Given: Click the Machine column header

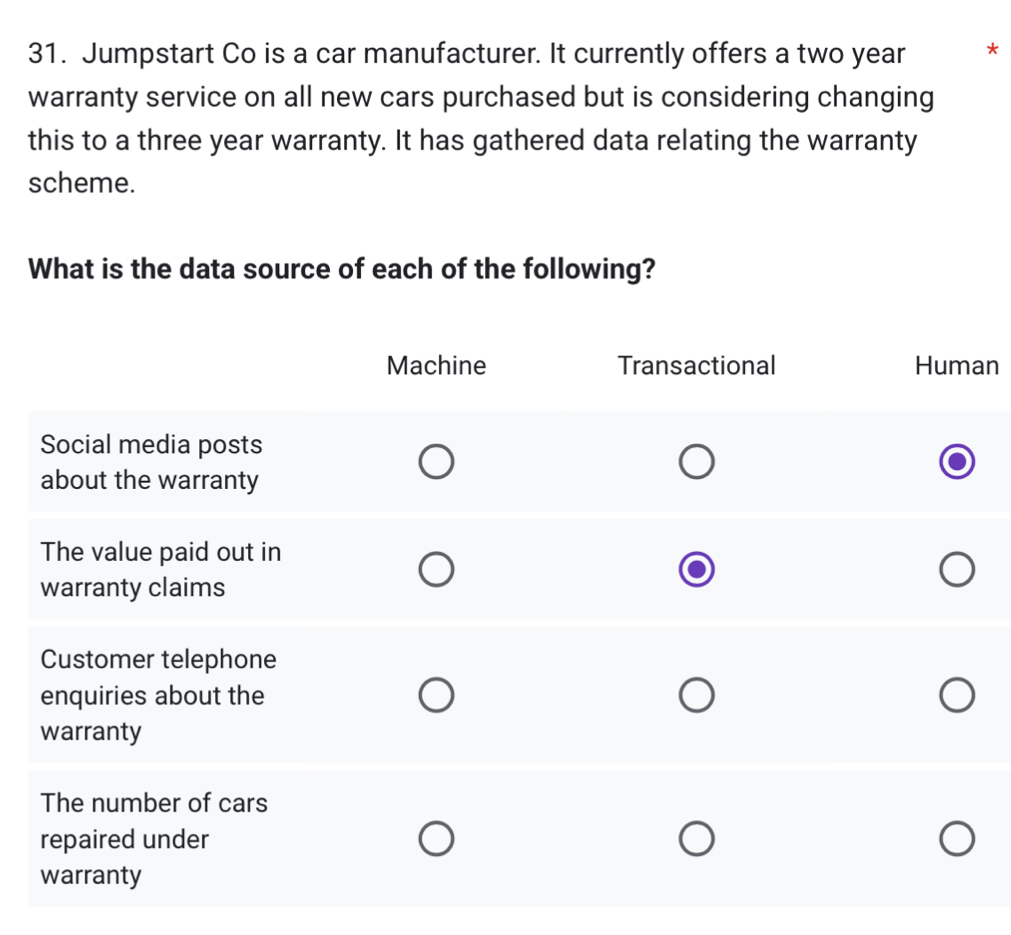Looking at the screenshot, I should tap(436, 366).
